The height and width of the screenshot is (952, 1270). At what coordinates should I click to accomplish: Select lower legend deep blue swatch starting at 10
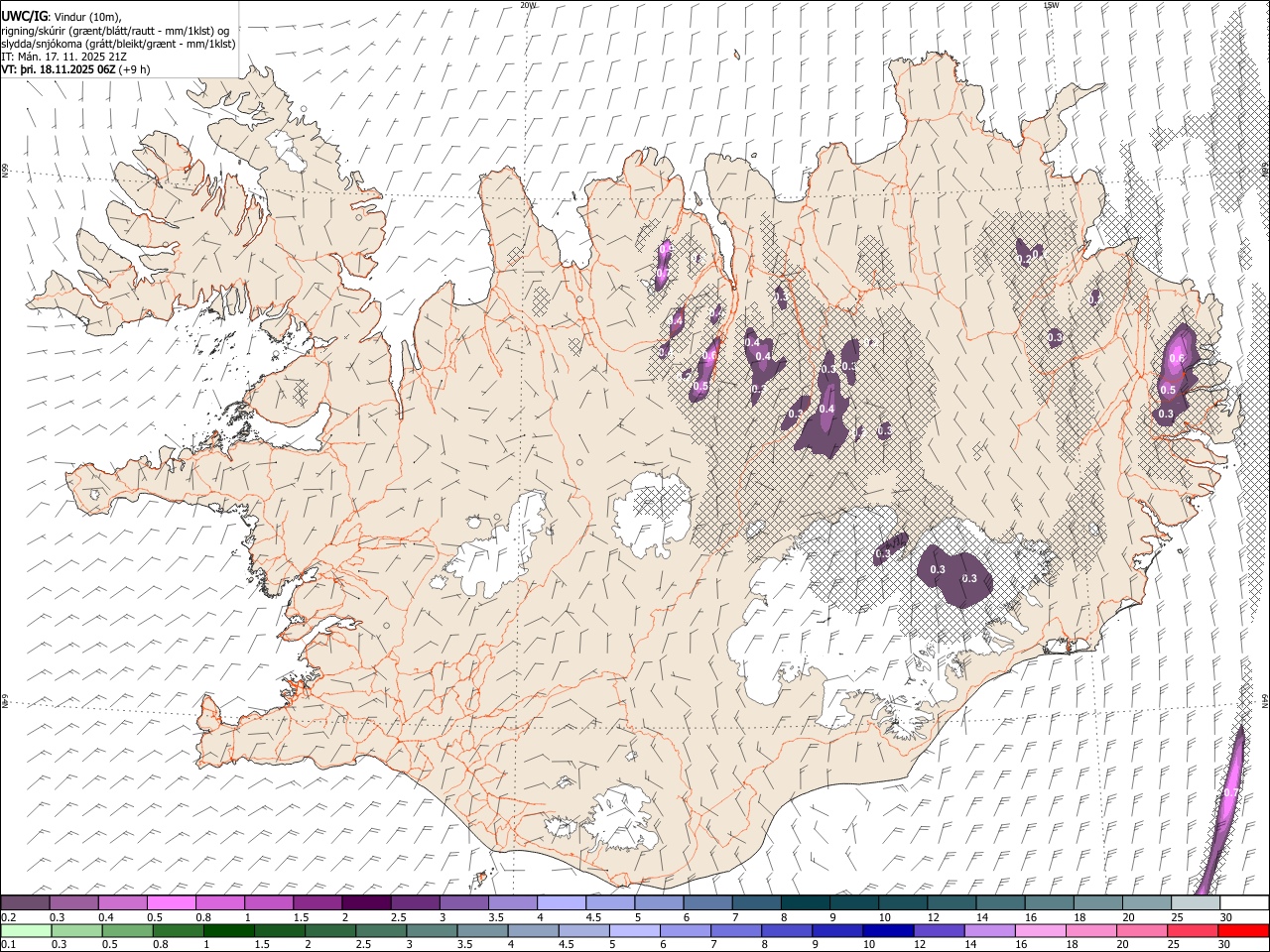(887, 931)
